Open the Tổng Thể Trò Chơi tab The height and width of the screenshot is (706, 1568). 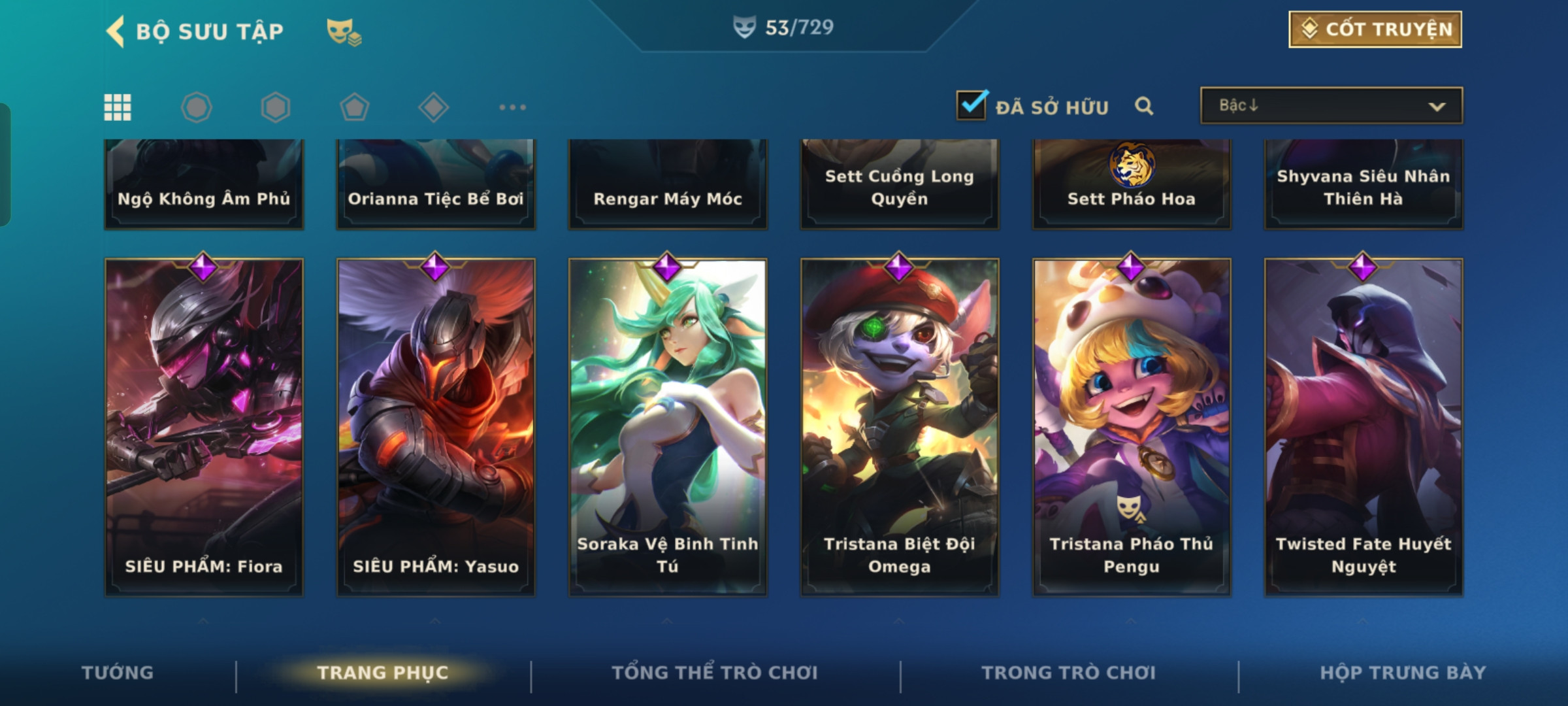coord(715,673)
